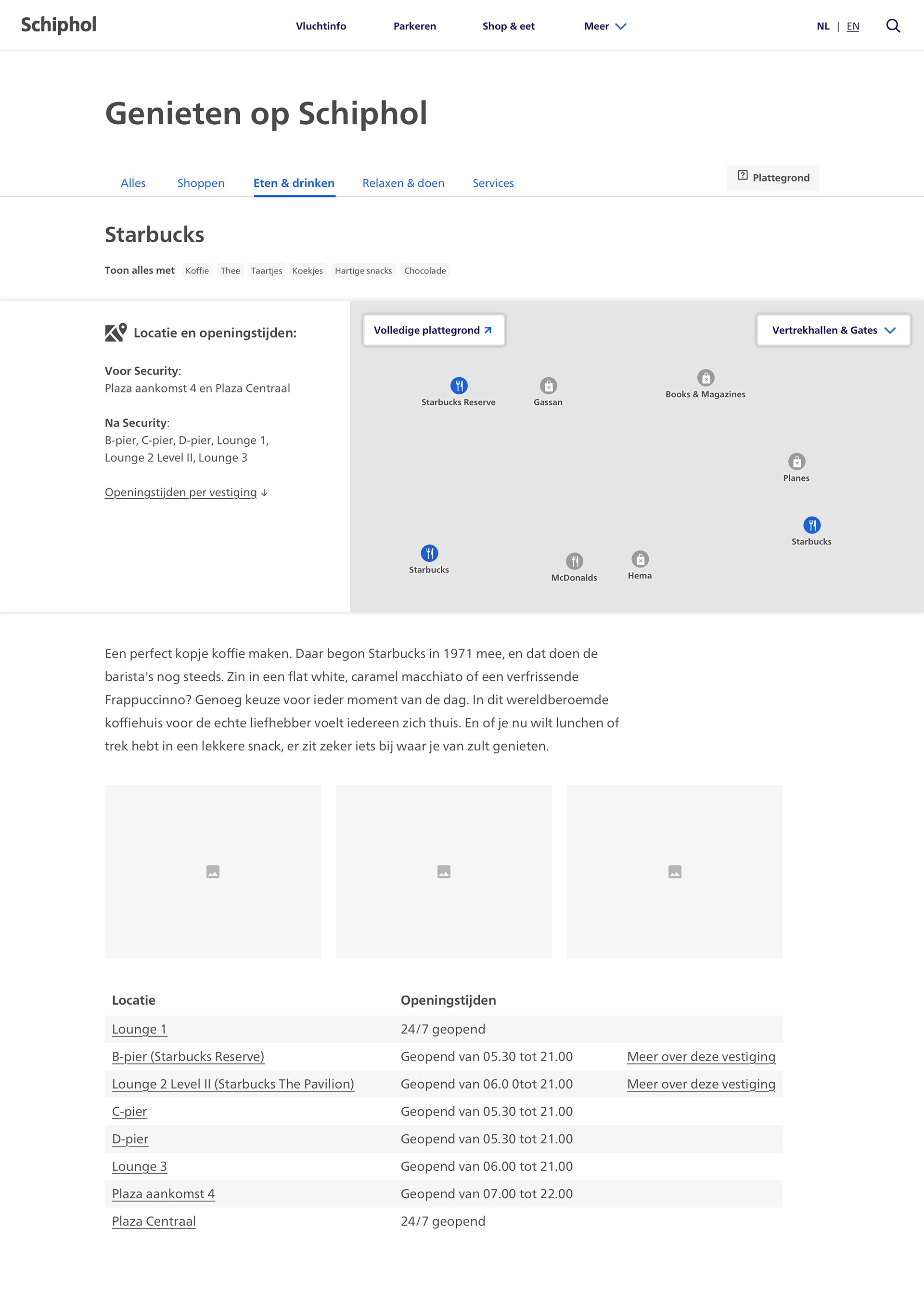
Task: Click the Hema shop map pin
Action: coord(640,559)
